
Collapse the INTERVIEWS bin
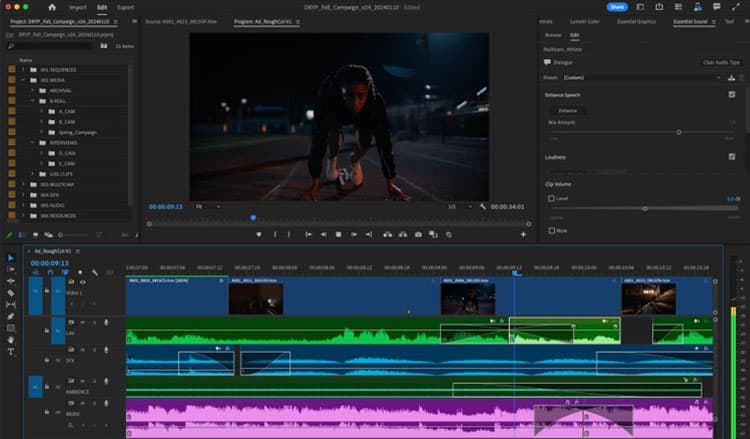(x=33, y=143)
